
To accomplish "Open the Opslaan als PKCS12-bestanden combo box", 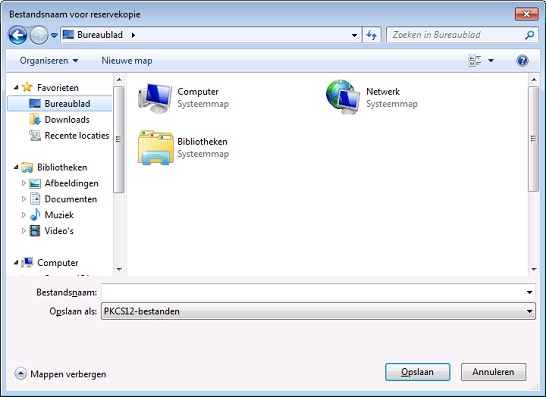I will 318,311.
